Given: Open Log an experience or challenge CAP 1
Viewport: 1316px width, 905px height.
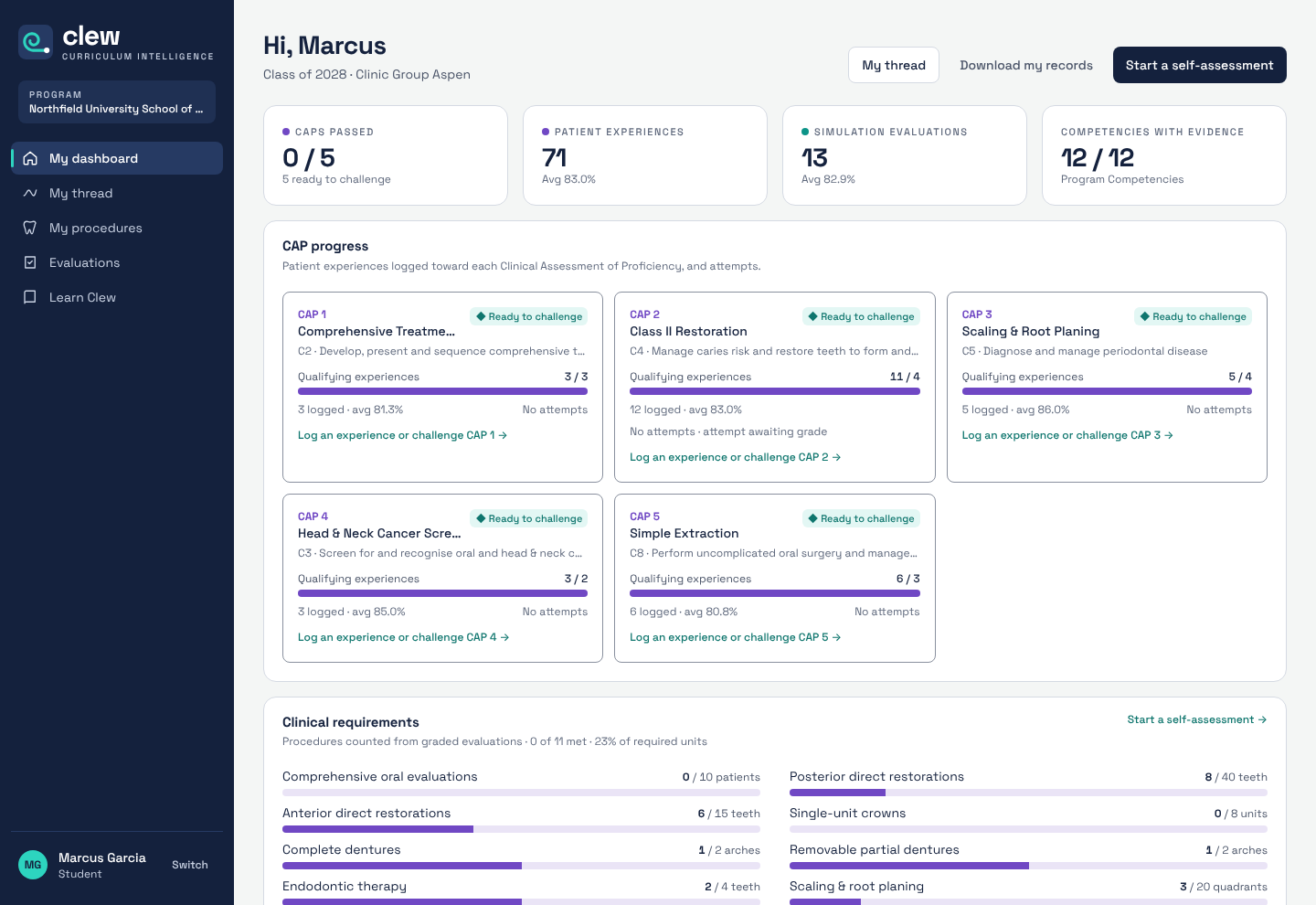Looking at the screenshot, I should [x=402, y=435].
